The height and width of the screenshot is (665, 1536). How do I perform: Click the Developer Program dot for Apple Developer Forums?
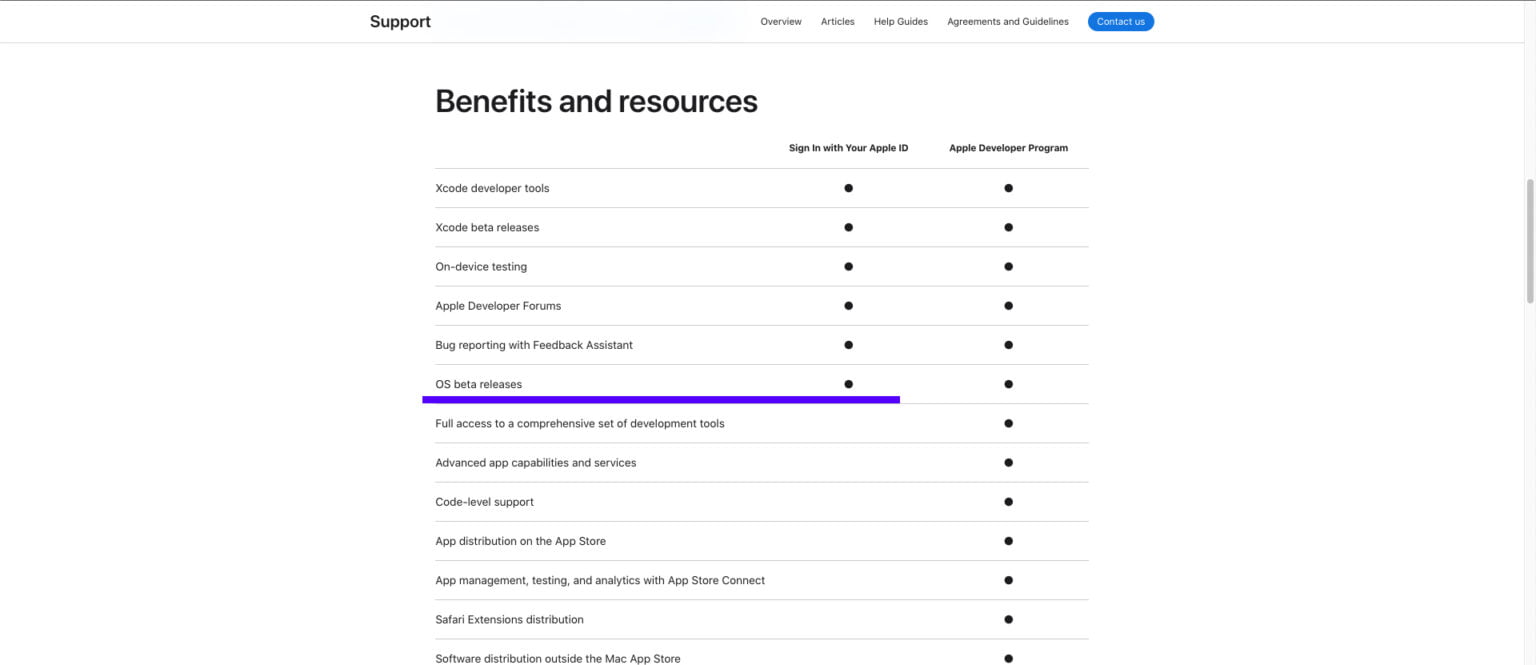[1008, 305]
